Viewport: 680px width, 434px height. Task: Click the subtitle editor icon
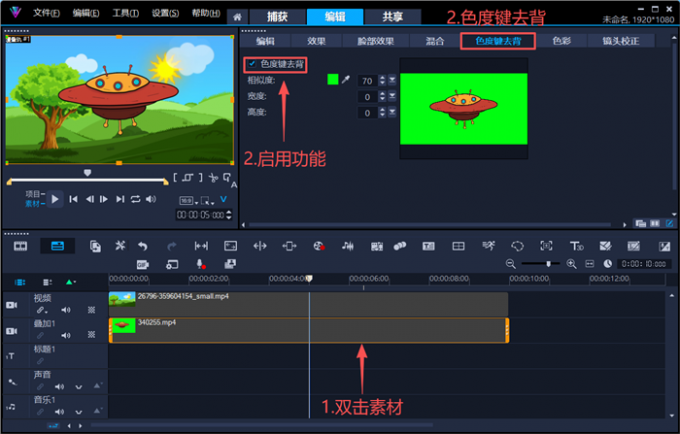click(x=428, y=246)
